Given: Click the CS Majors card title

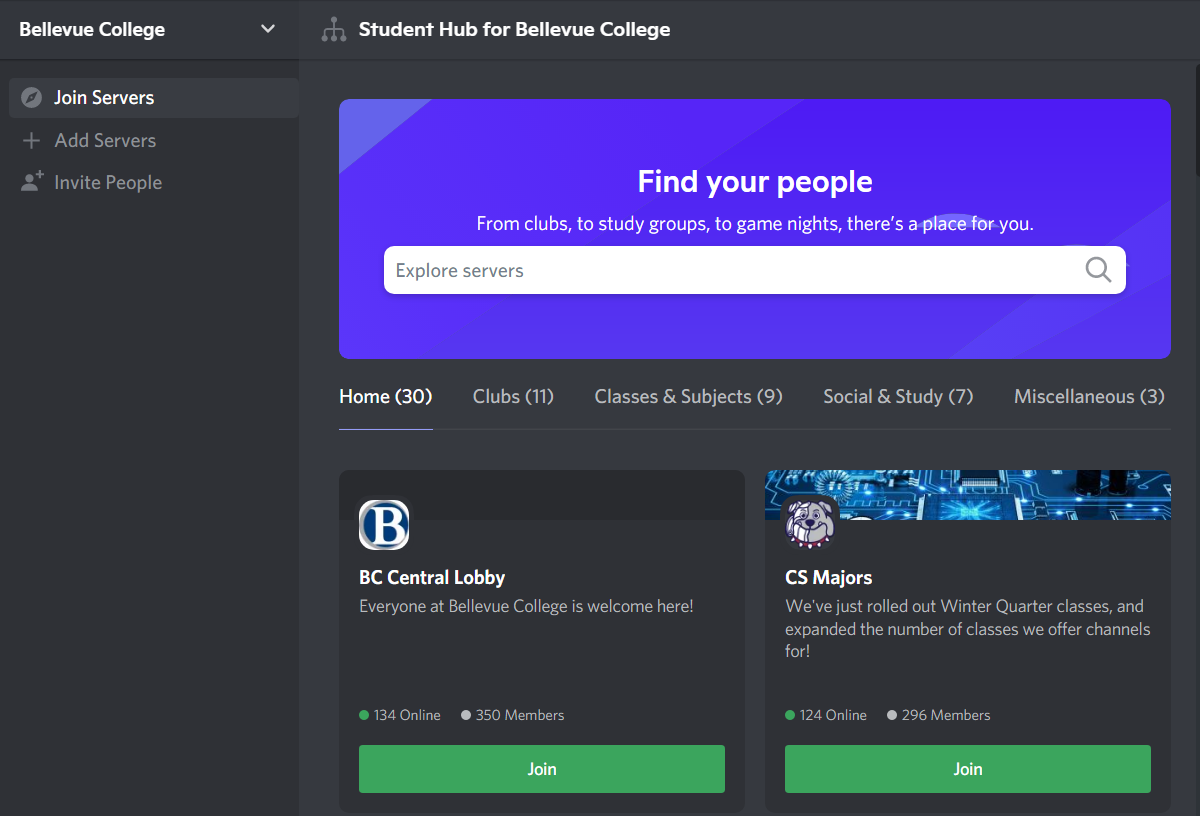Looking at the screenshot, I should (829, 577).
